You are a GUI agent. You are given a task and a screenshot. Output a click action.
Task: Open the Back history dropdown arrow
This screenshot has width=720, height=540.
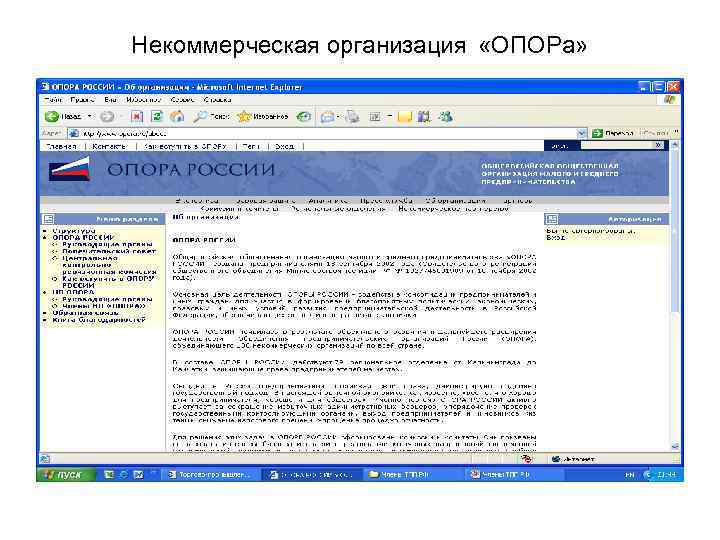(90, 117)
